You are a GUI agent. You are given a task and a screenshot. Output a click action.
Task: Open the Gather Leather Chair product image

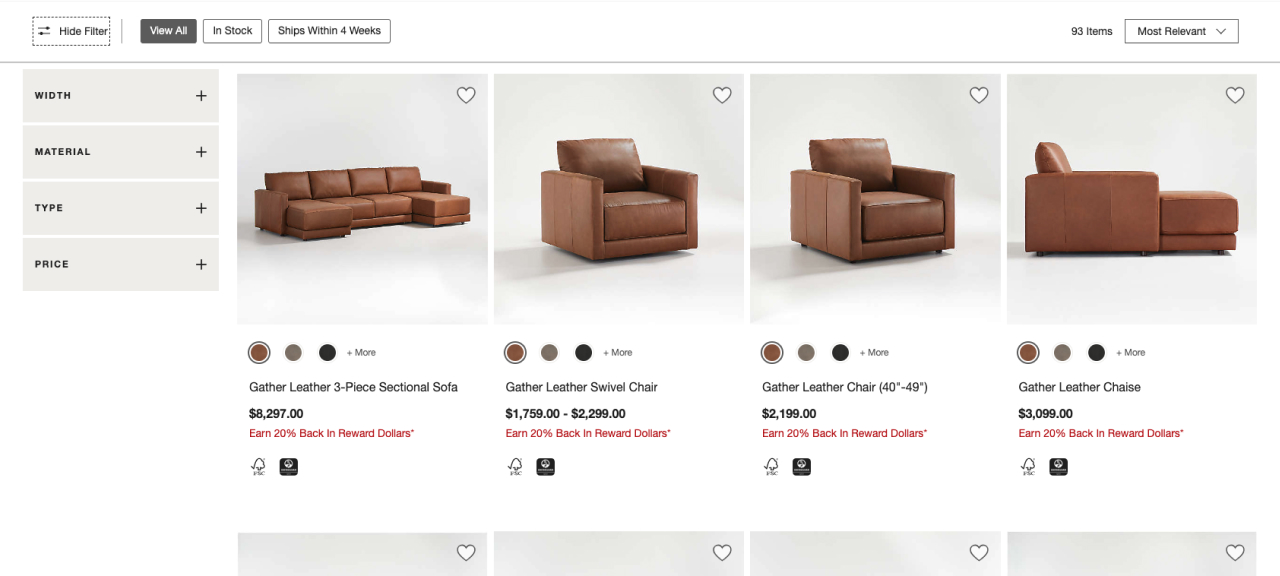pyautogui.click(x=875, y=199)
